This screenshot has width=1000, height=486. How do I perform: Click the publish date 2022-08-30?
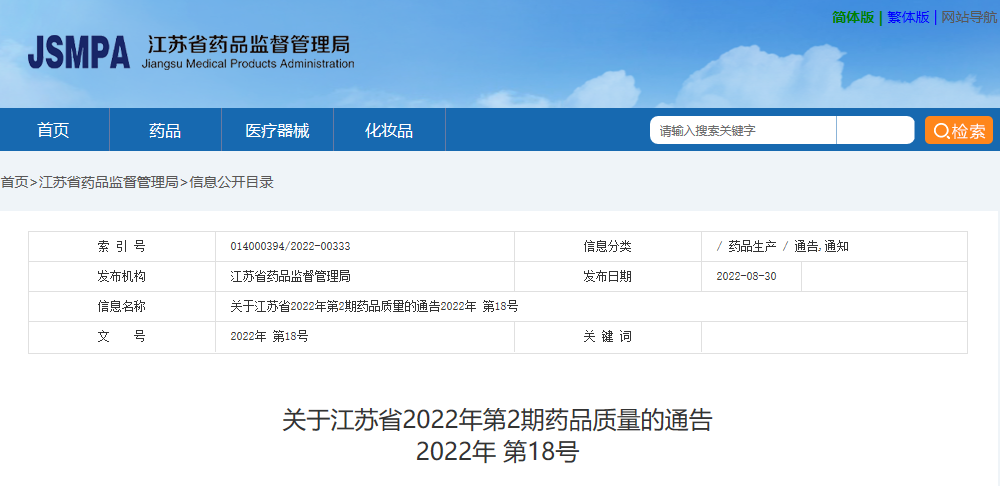click(x=746, y=277)
